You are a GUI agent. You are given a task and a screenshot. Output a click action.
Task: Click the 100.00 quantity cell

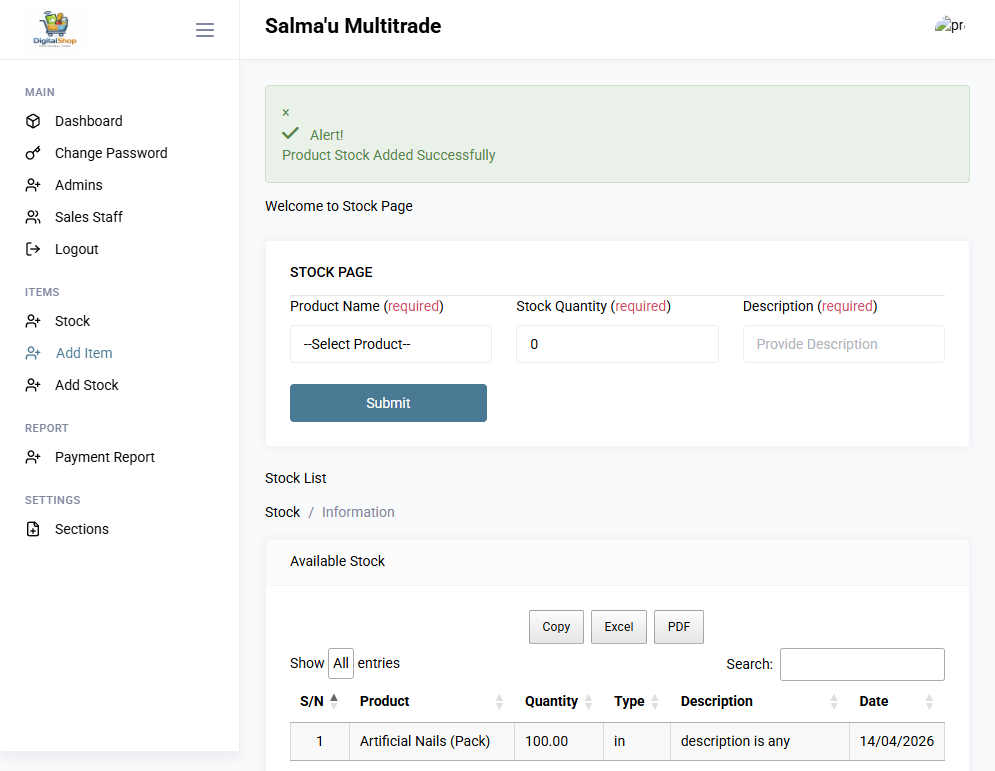pos(558,741)
